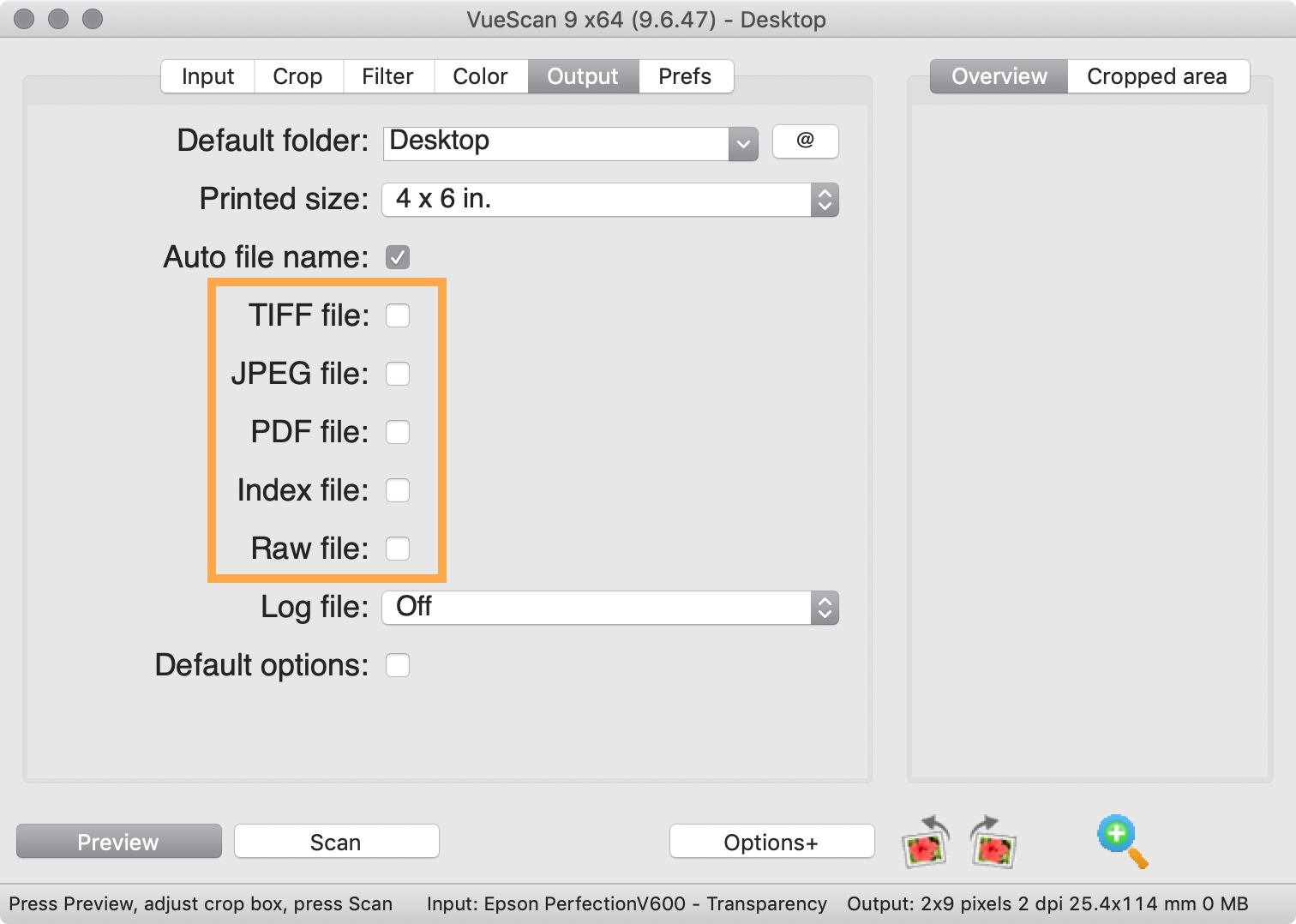Tick the Default options checkbox

click(398, 665)
